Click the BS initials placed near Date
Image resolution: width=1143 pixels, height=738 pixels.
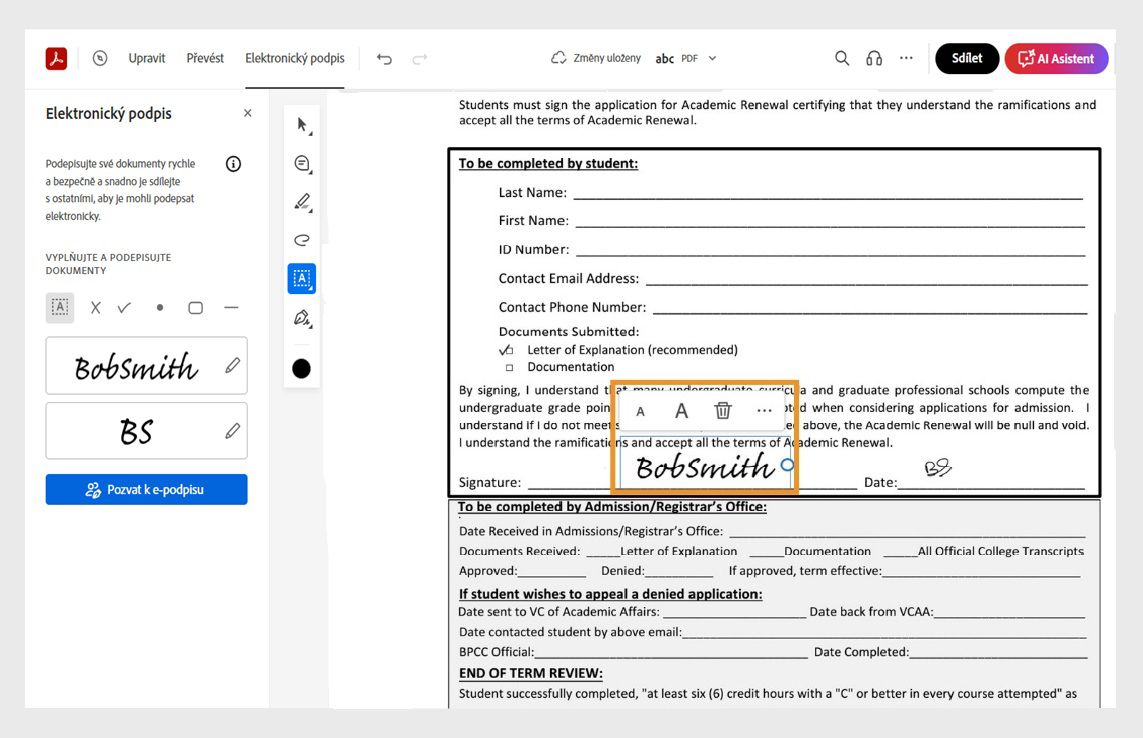937,467
